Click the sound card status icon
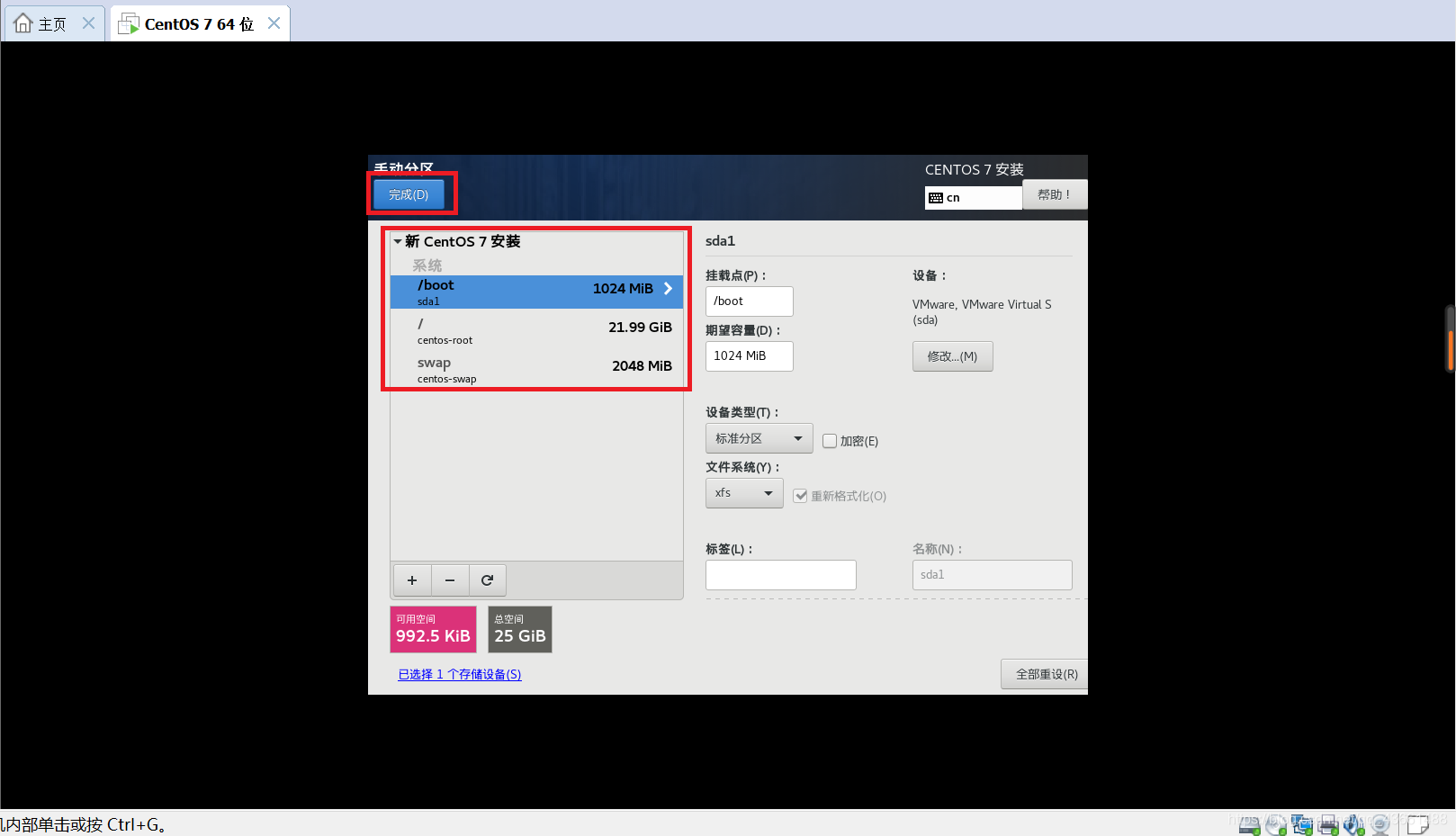Viewport: 1456px width, 836px height. (x=1354, y=824)
